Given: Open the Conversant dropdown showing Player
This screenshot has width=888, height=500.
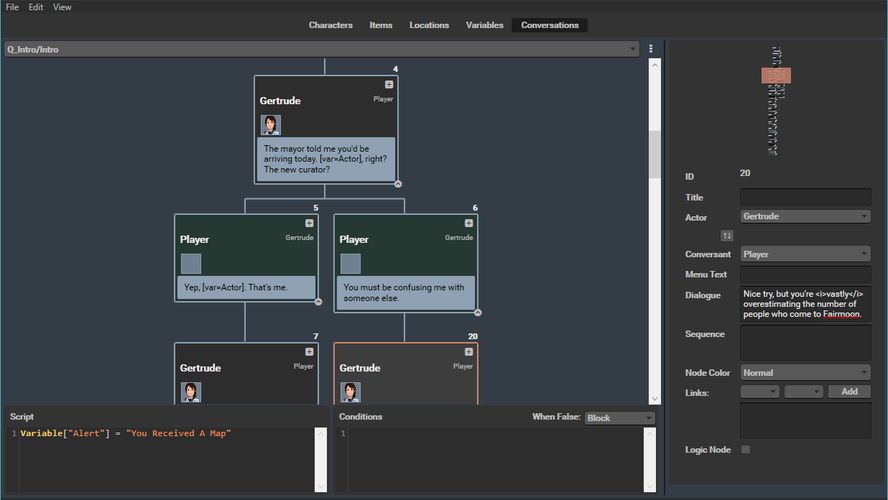Looking at the screenshot, I should point(805,254).
